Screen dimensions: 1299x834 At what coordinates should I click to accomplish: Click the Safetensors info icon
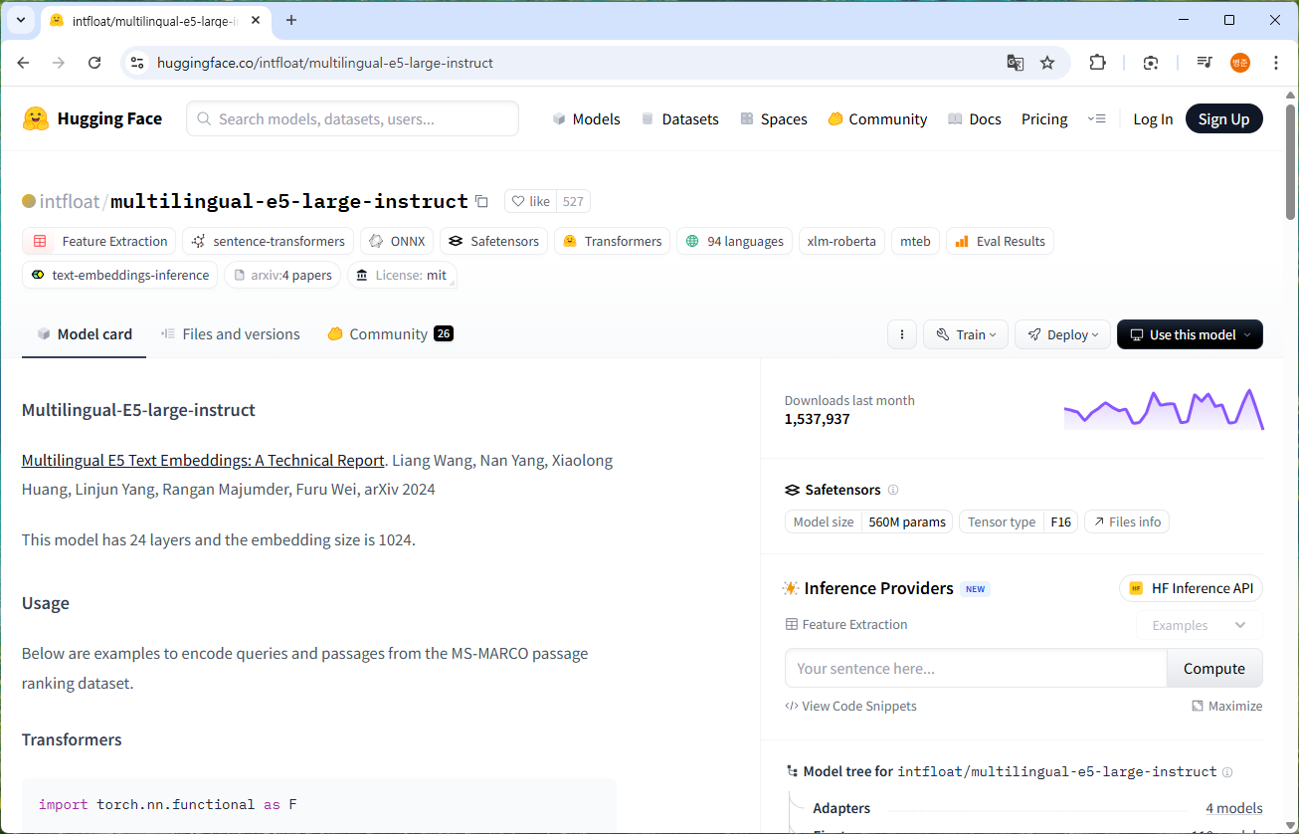[893, 490]
